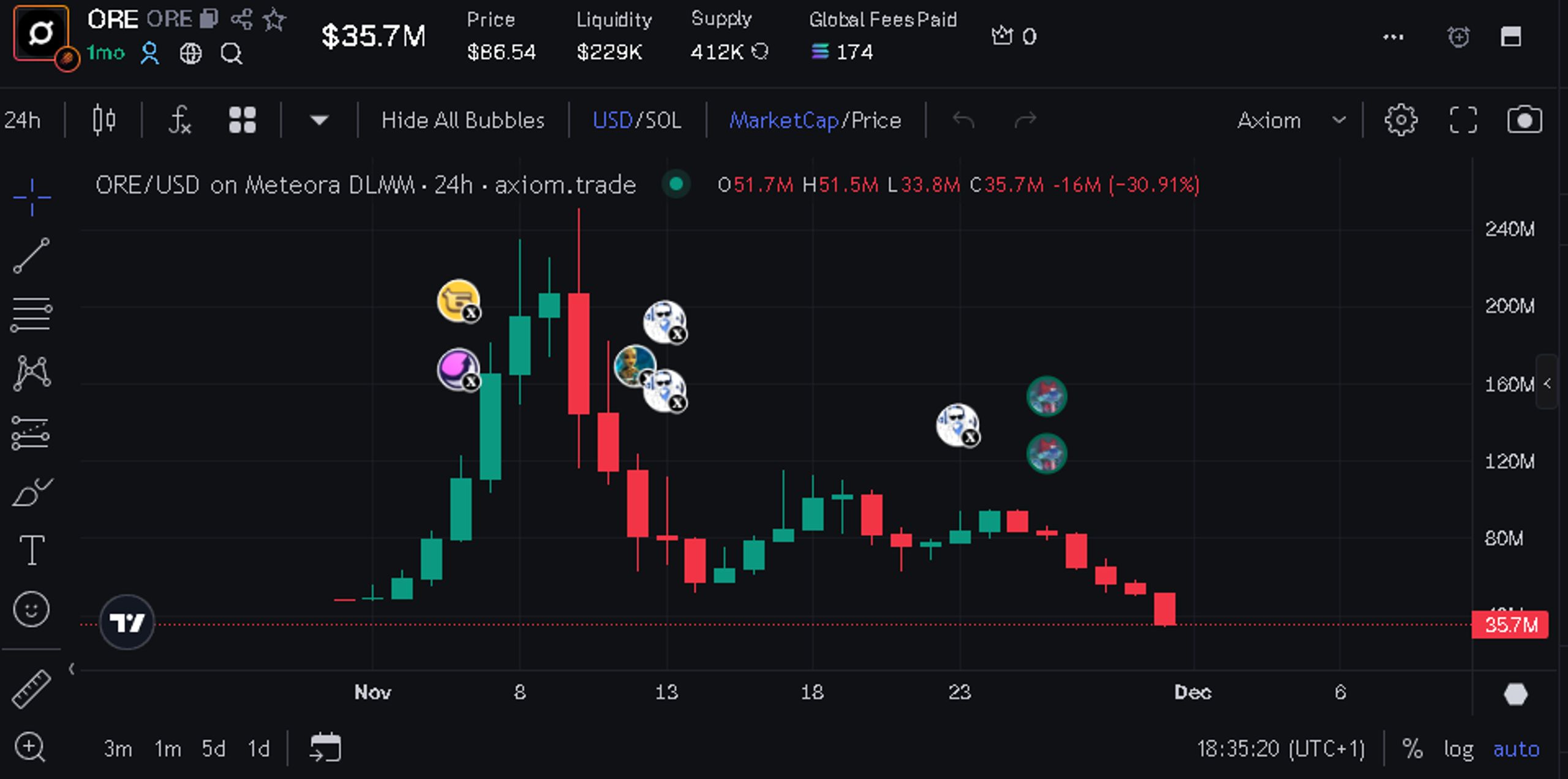Open chart settings gear
The image size is (1568, 779).
pyautogui.click(x=1401, y=120)
